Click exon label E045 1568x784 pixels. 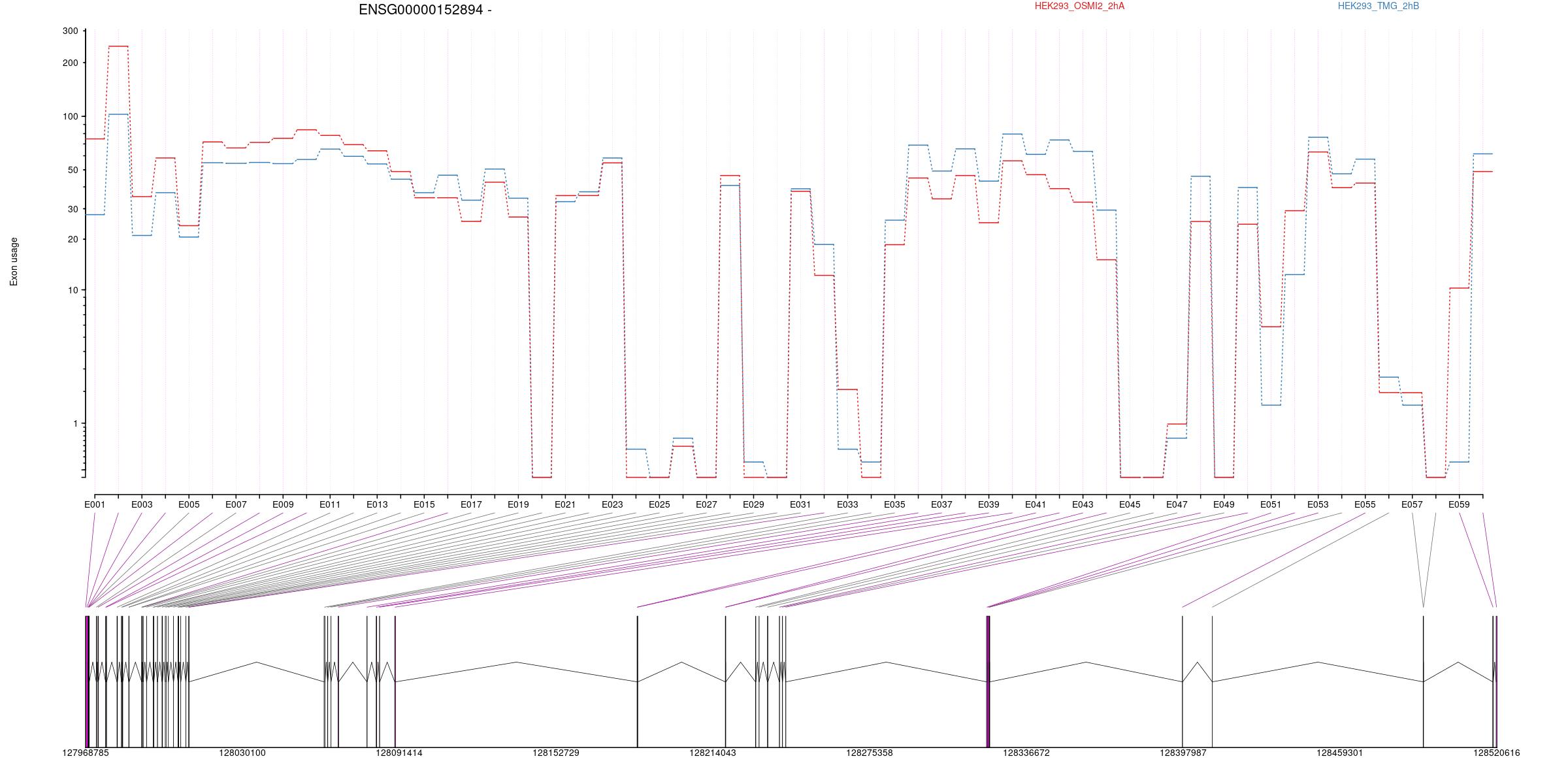pyautogui.click(x=1130, y=504)
